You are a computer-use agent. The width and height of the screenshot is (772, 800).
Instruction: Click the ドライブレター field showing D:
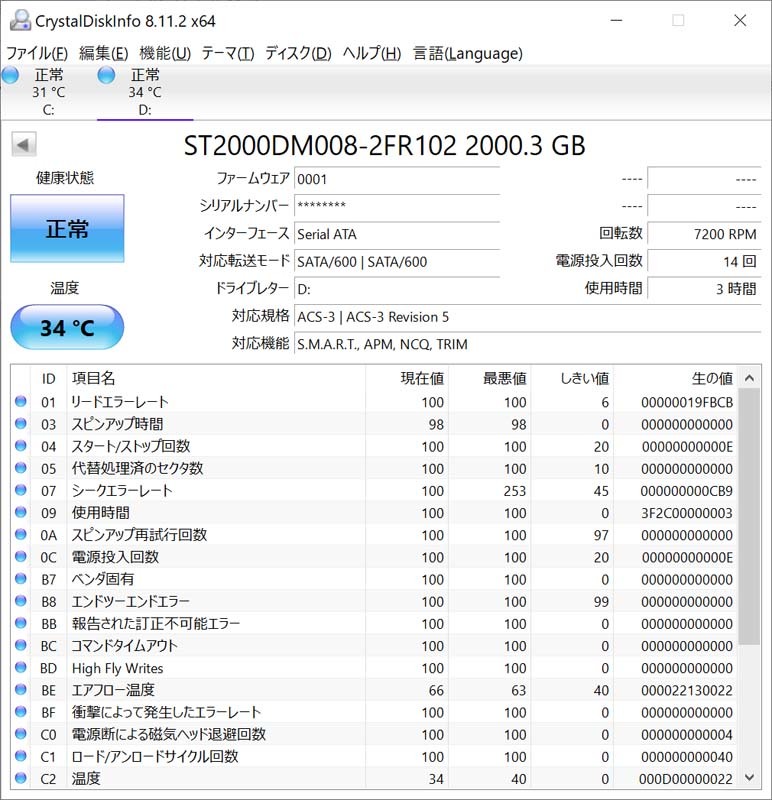point(396,289)
